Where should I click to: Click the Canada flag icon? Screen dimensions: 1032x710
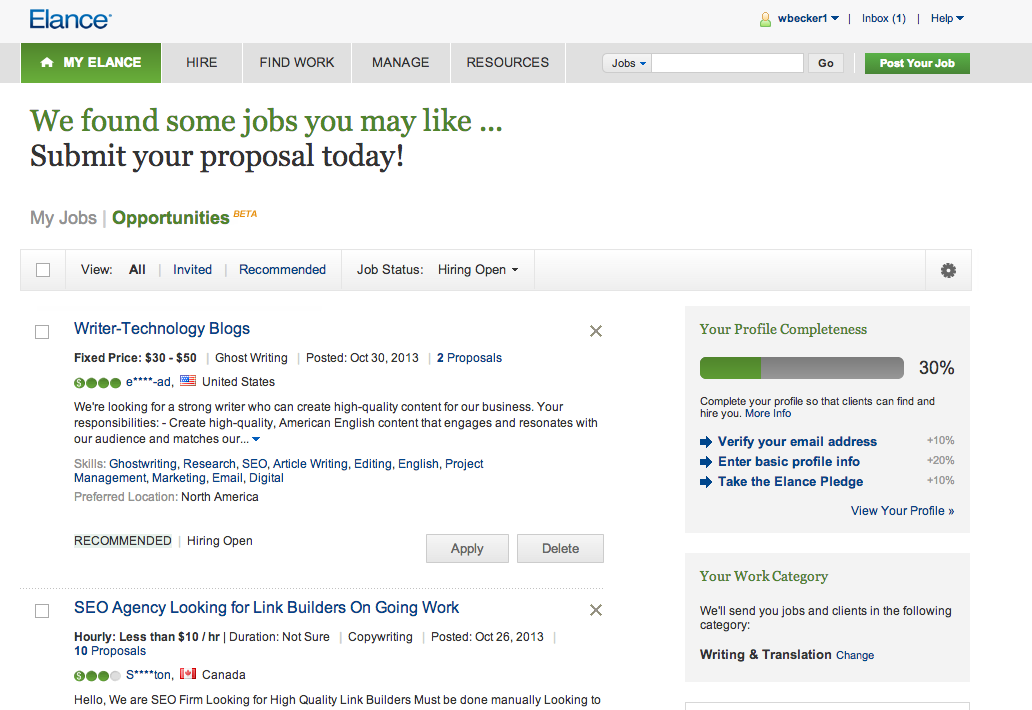(x=188, y=673)
